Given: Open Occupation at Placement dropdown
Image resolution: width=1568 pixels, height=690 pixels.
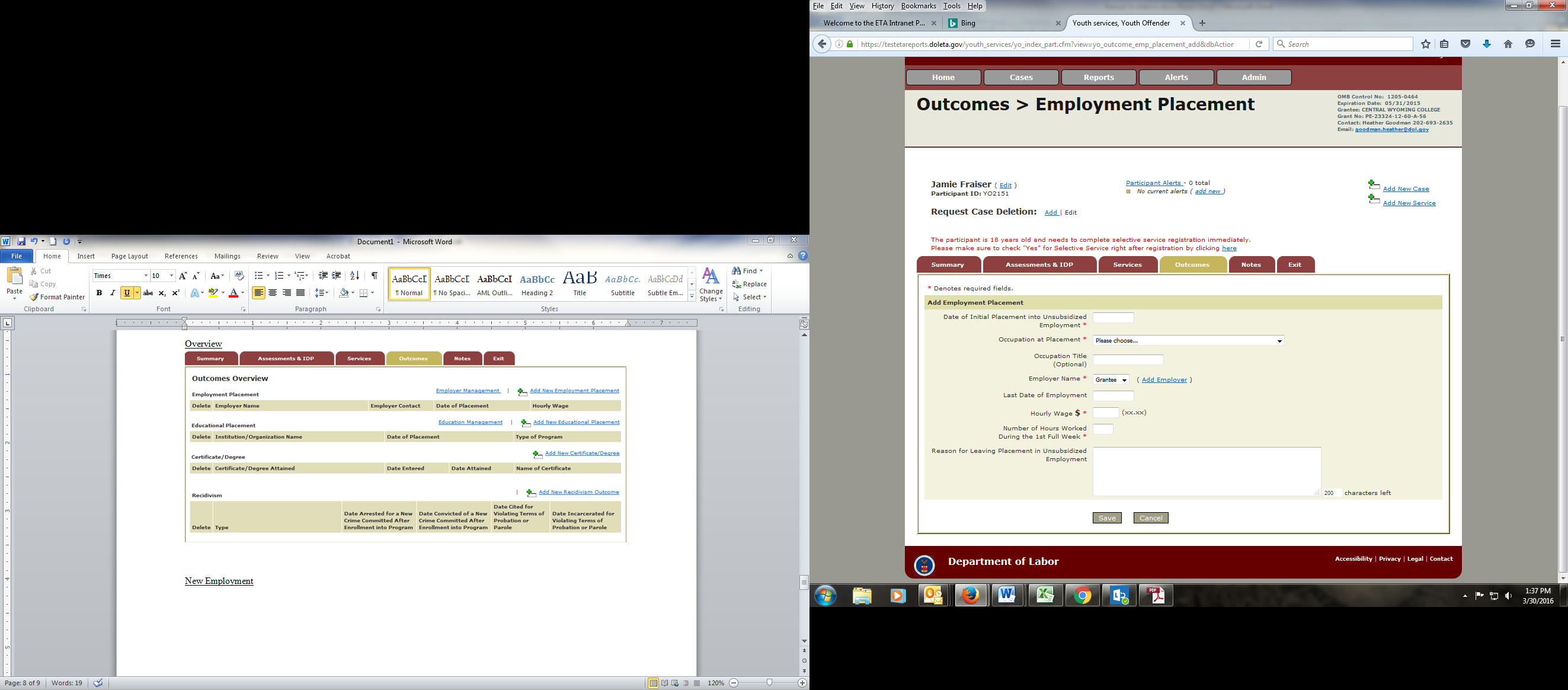Looking at the screenshot, I should [1188, 340].
